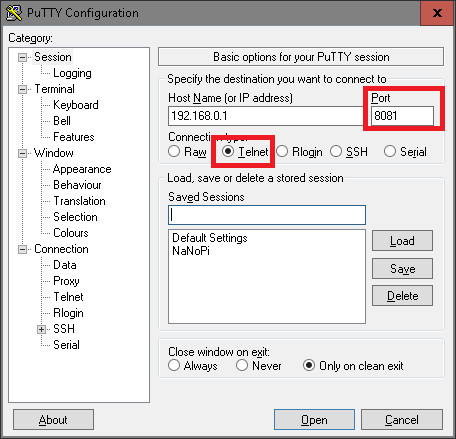Open the Data category under Connection
The height and width of the screenshot is (439, 456).
65,265
